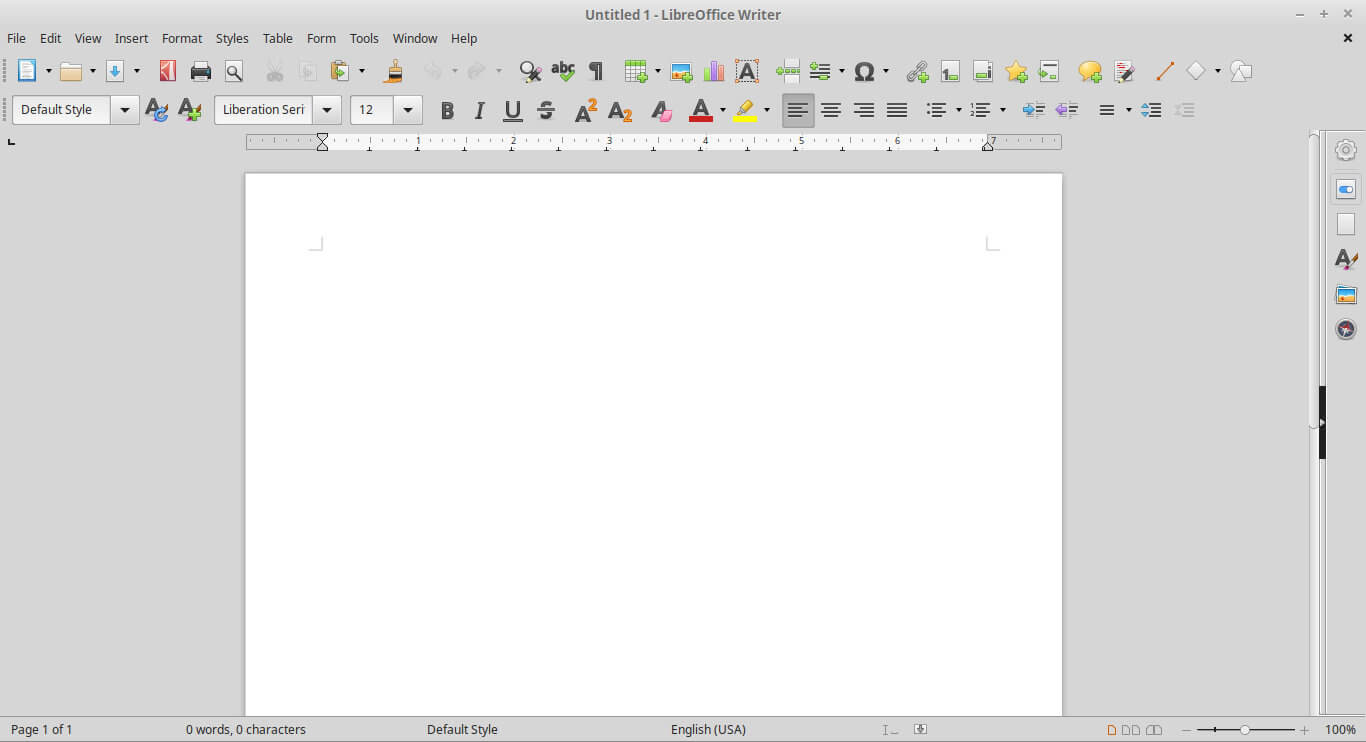Toggle Bold formatting

click(x=447, y=110)
